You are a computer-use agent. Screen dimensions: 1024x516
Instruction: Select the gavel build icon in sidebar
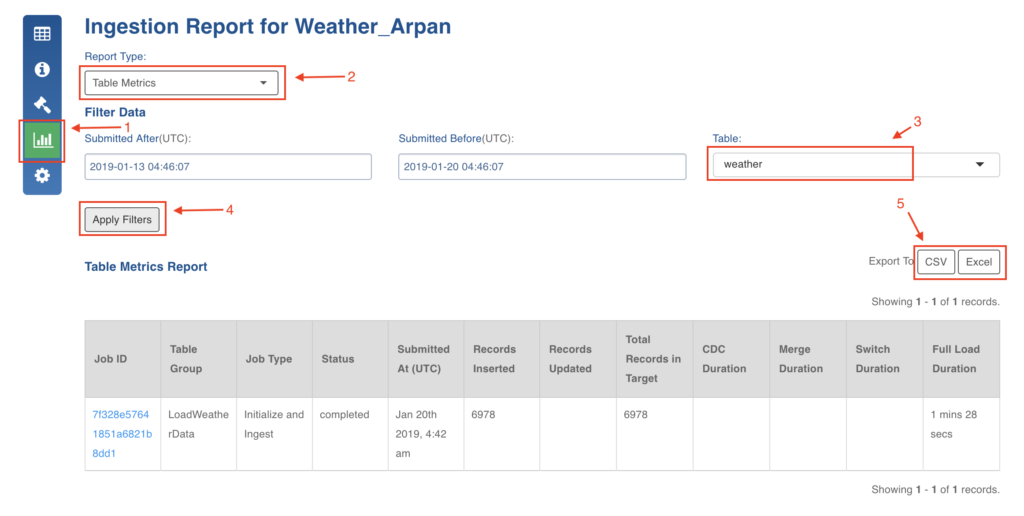[x=42, y=104]
